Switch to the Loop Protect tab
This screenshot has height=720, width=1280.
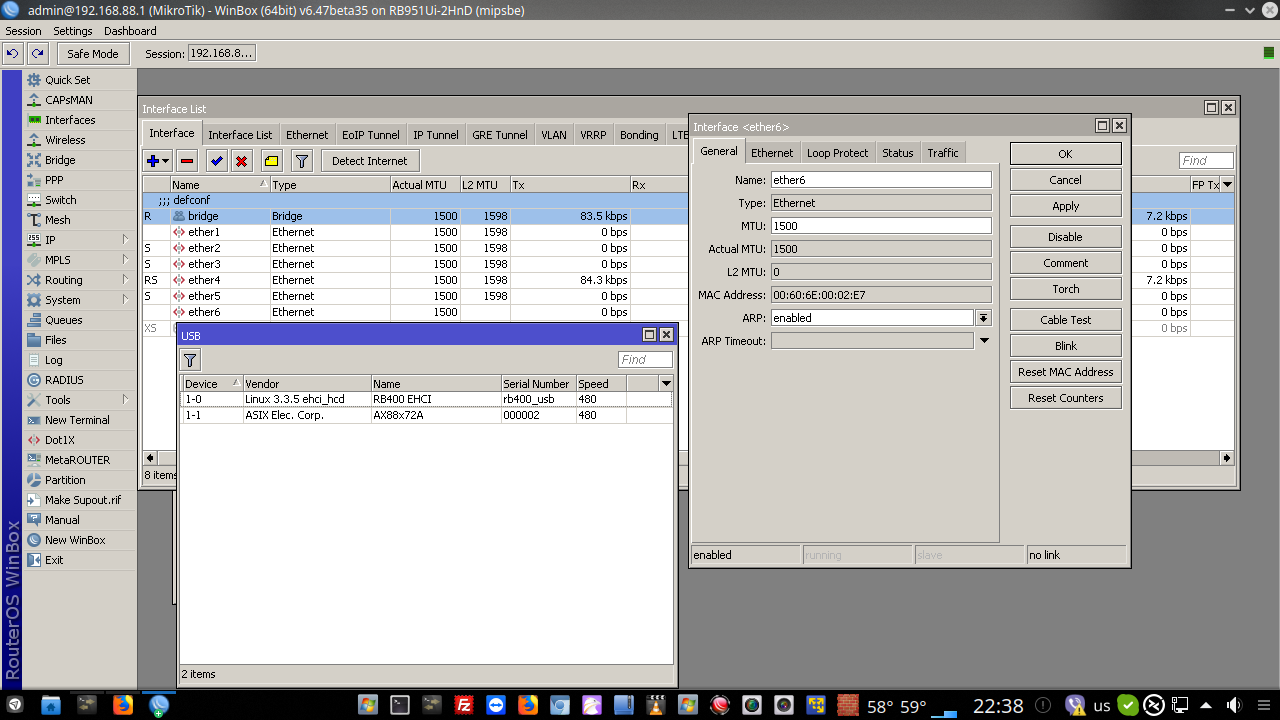click(837, 153)
